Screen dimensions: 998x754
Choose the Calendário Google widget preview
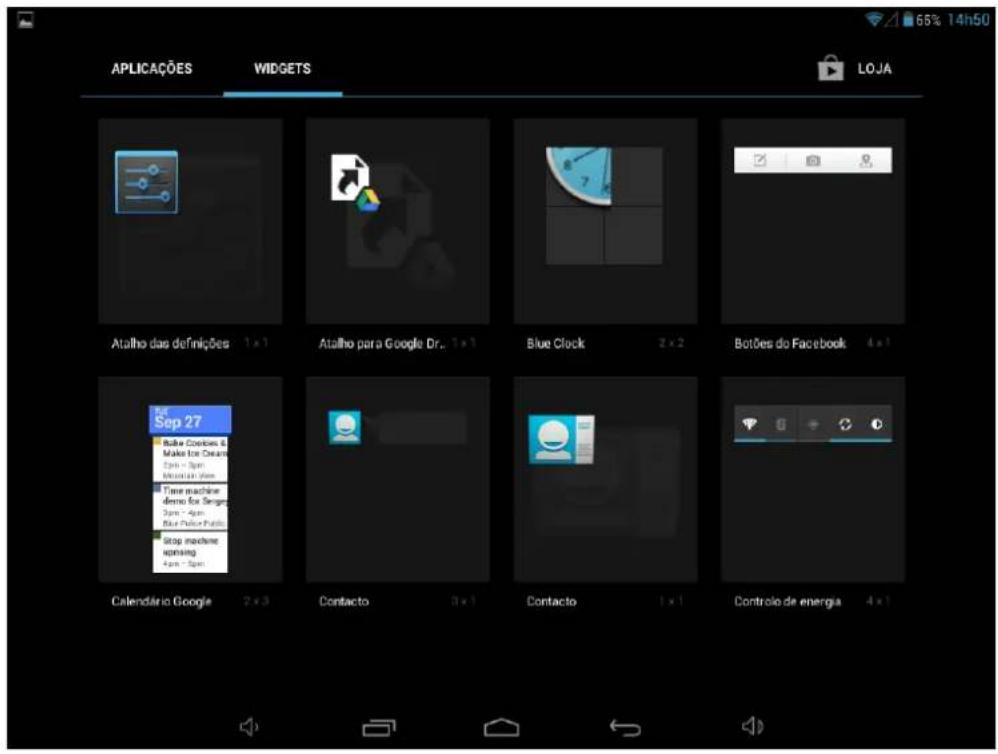click(190, 489)
